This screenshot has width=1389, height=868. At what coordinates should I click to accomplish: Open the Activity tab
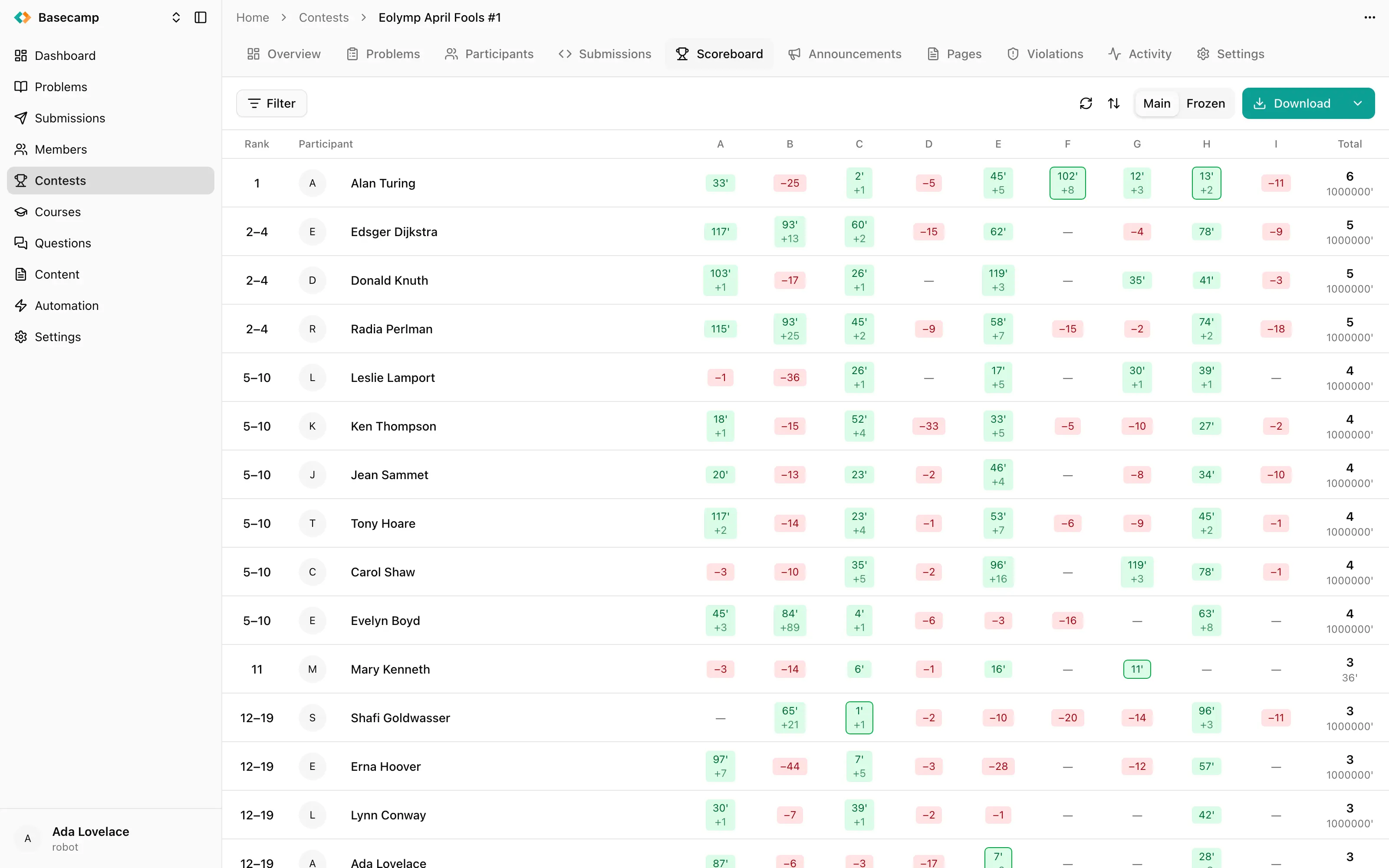pyautogui.click(x=1140, y=54)
